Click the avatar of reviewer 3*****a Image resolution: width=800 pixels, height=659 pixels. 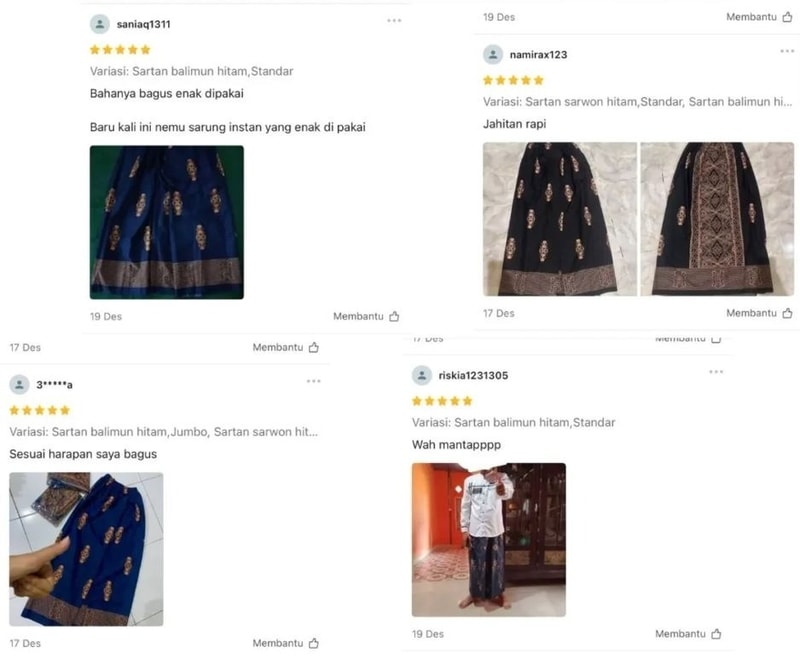coord(19,385)
